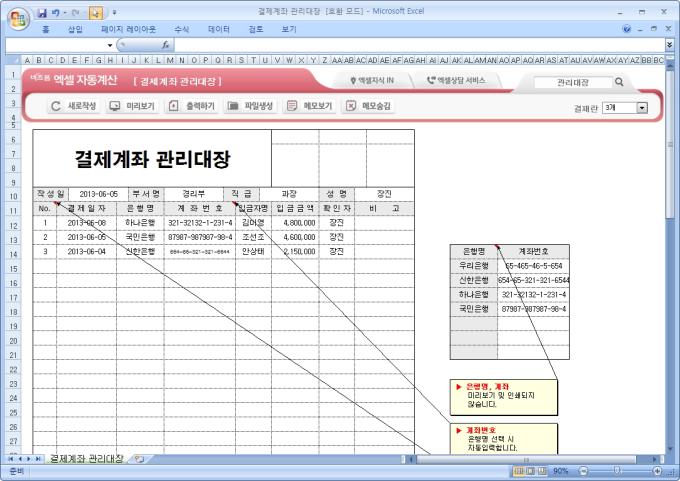Switch to Page Break Preview
The height and width of the screenshot is (481, 680).
click(542, 471)
